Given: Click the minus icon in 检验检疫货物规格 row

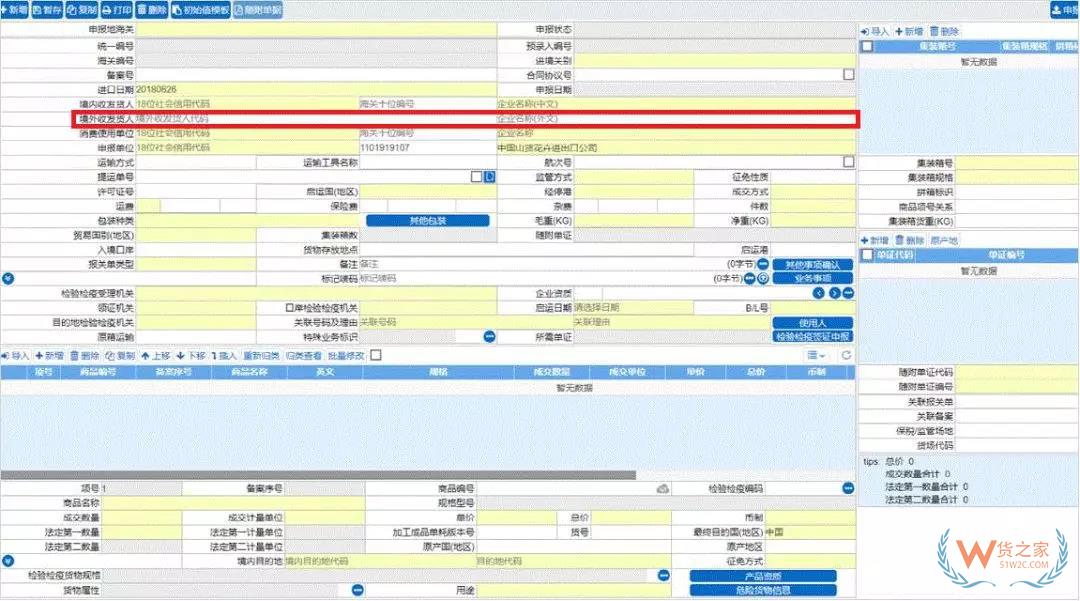Looking at the screenshot, I should point(663,576).
